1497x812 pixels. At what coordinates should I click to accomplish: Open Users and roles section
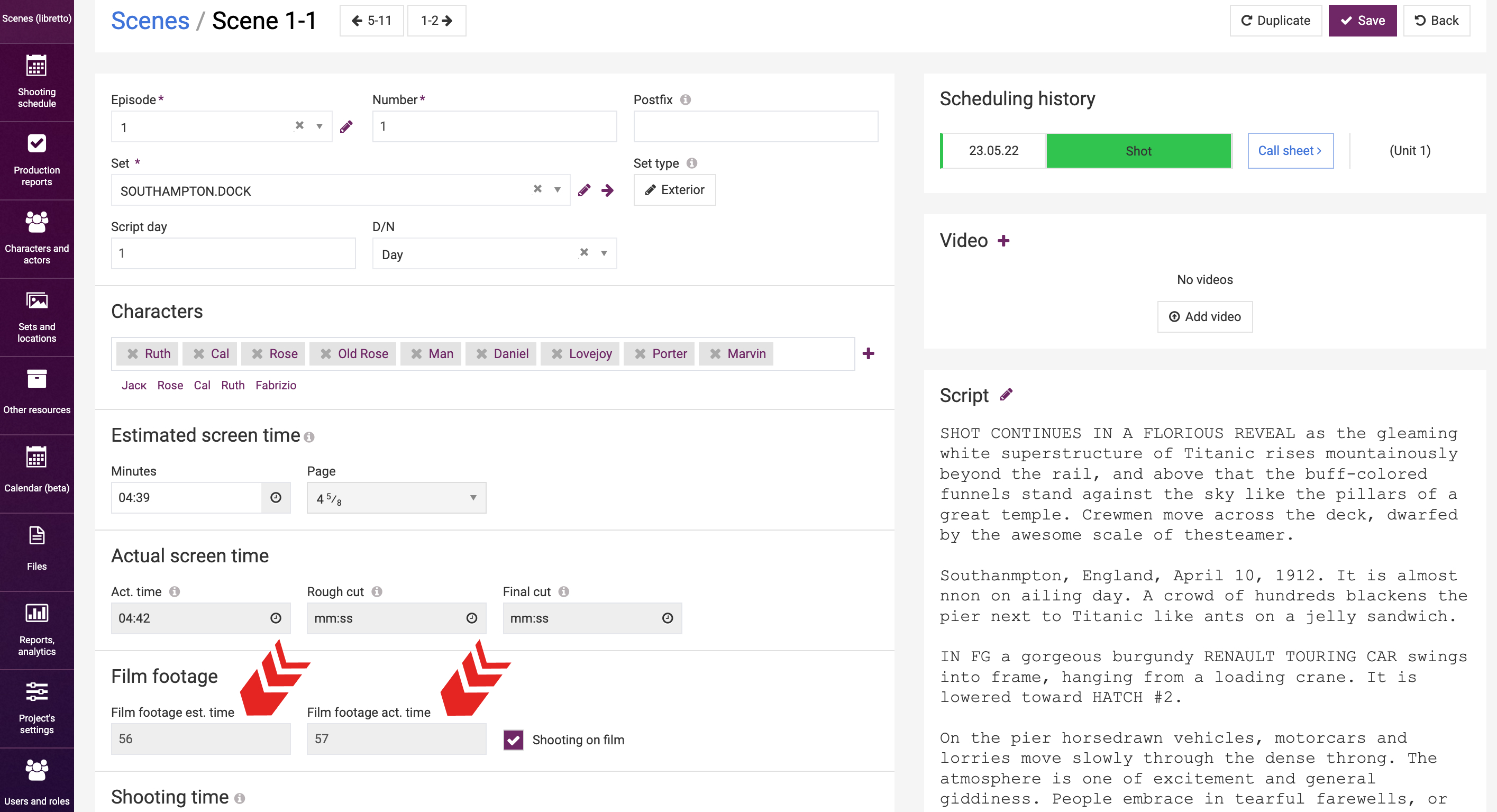(36, 781)
